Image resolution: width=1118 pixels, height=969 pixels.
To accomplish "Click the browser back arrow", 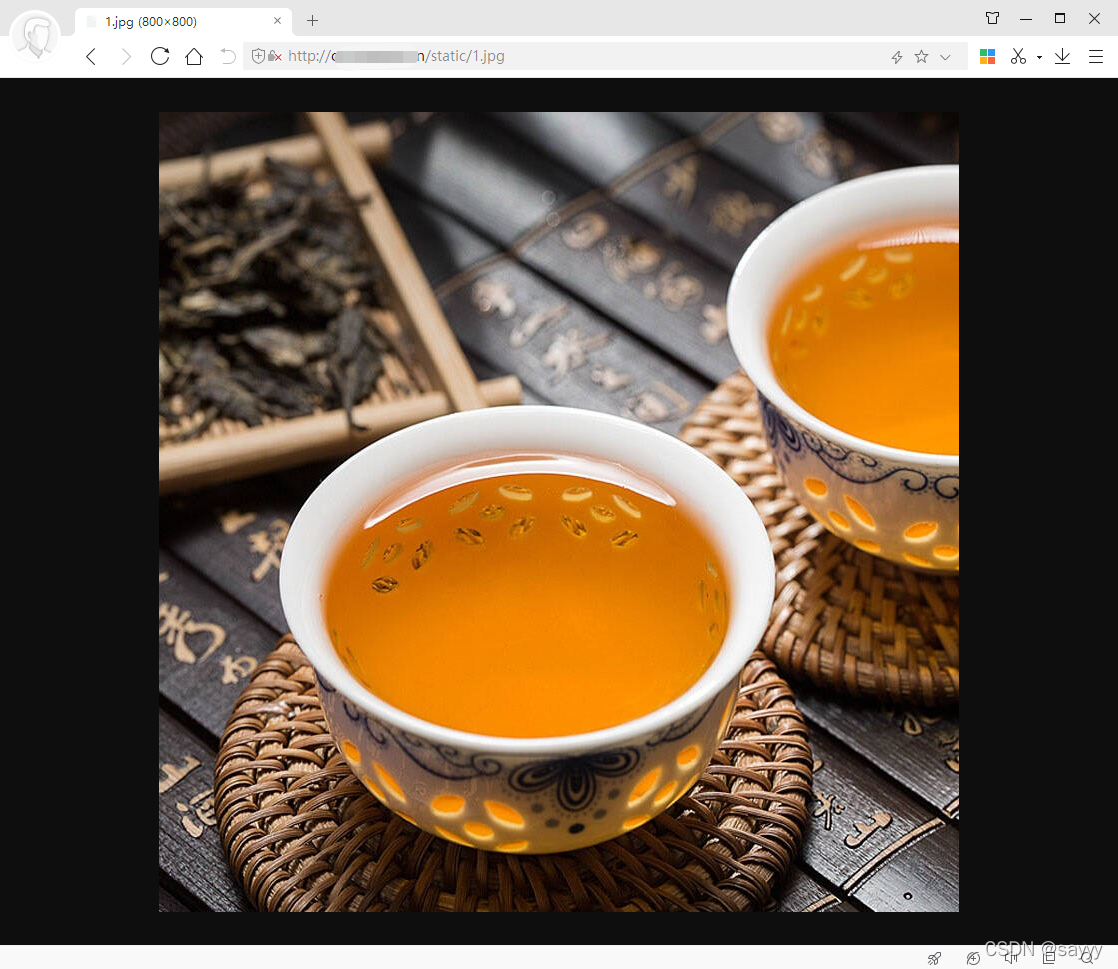I will (91, 56).
